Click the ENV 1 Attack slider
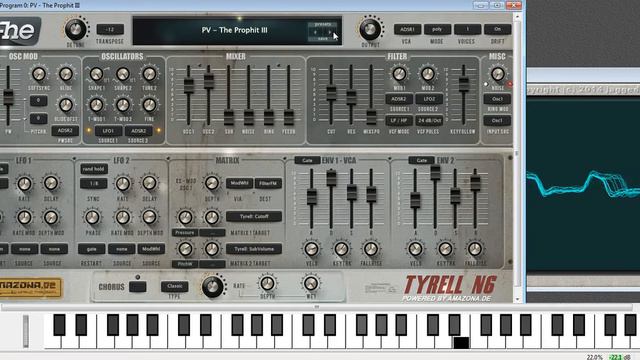The image size is (640, 360). tap(311, 197)
